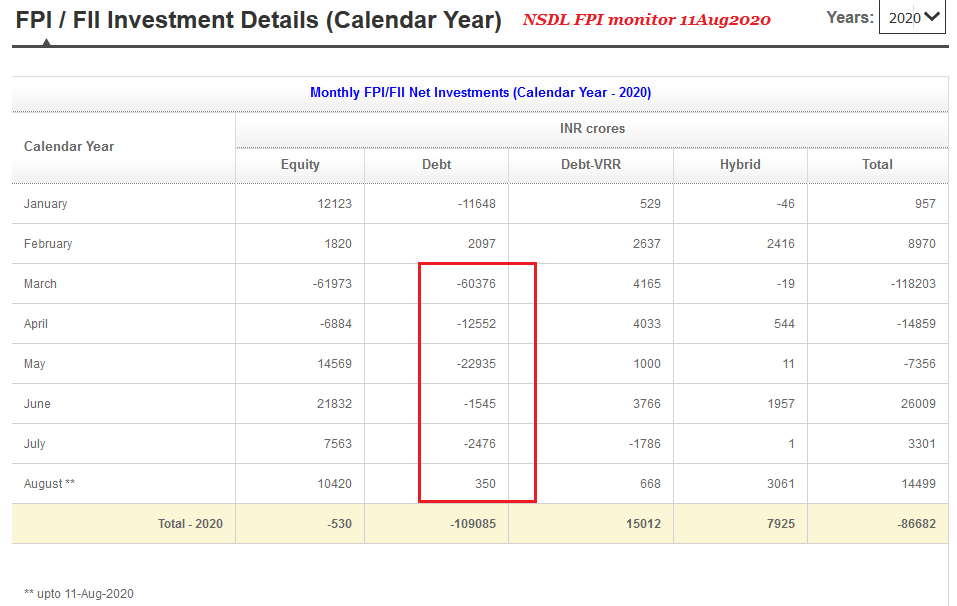
Task: Select the July row label
Action: coord(34,444)
